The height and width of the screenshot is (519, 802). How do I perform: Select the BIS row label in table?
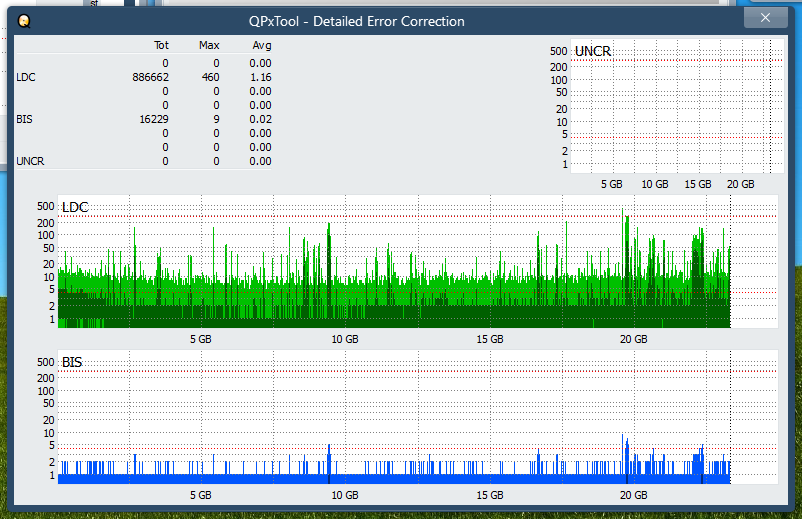click(24, 119)
